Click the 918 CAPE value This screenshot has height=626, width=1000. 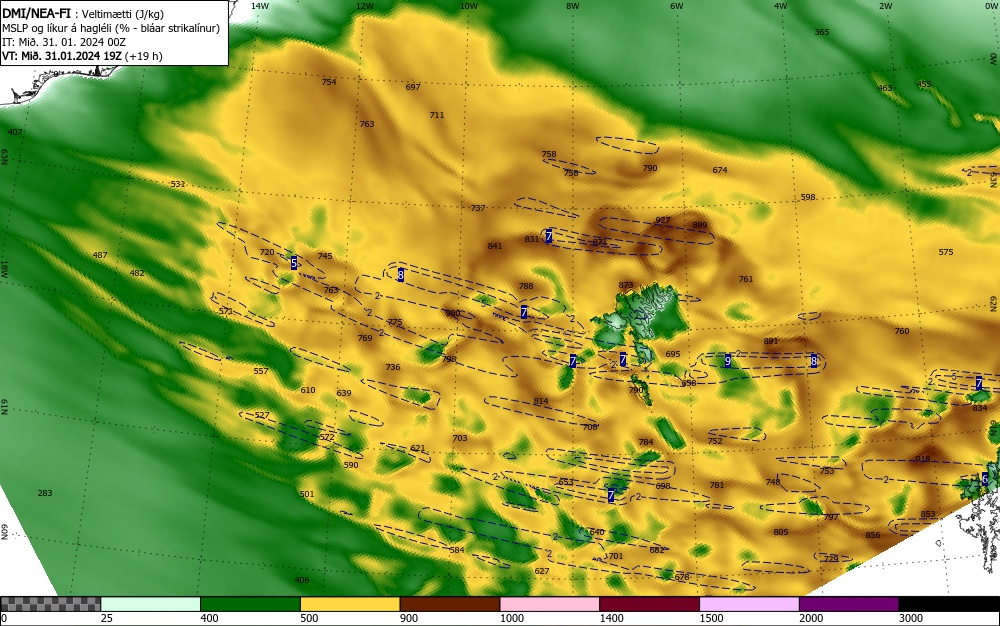pos(922,459)
